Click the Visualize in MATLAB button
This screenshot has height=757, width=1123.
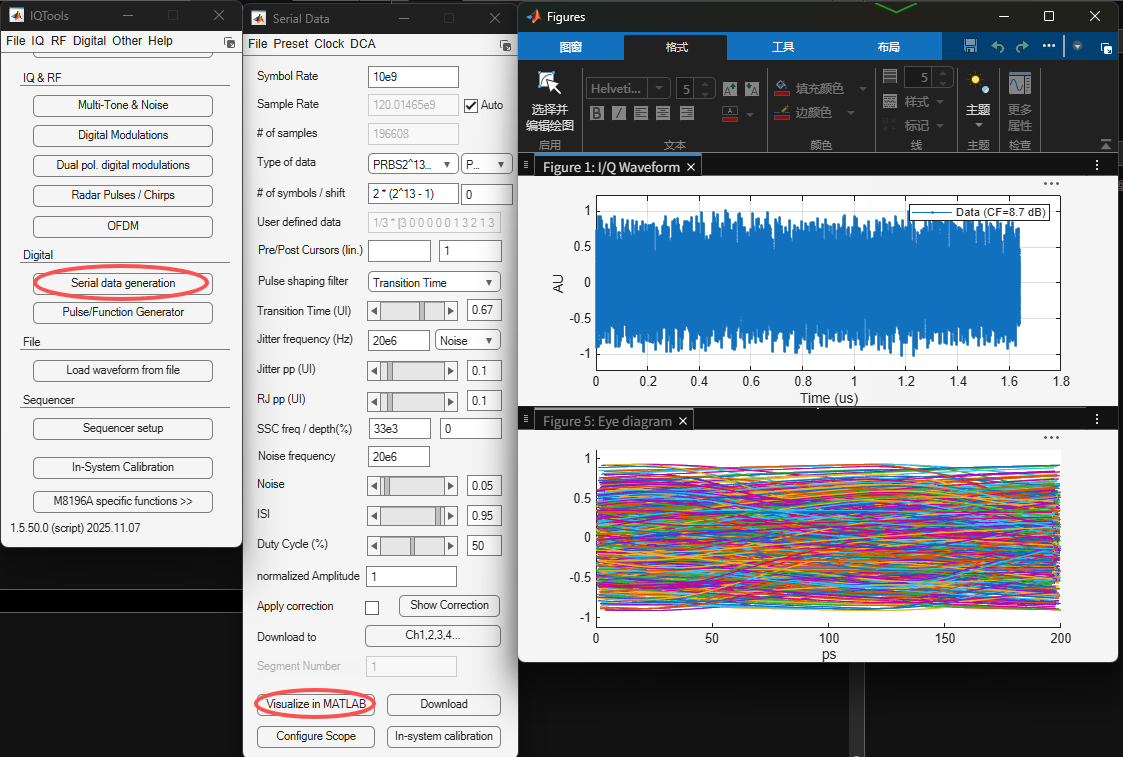[x=316, y=704]
